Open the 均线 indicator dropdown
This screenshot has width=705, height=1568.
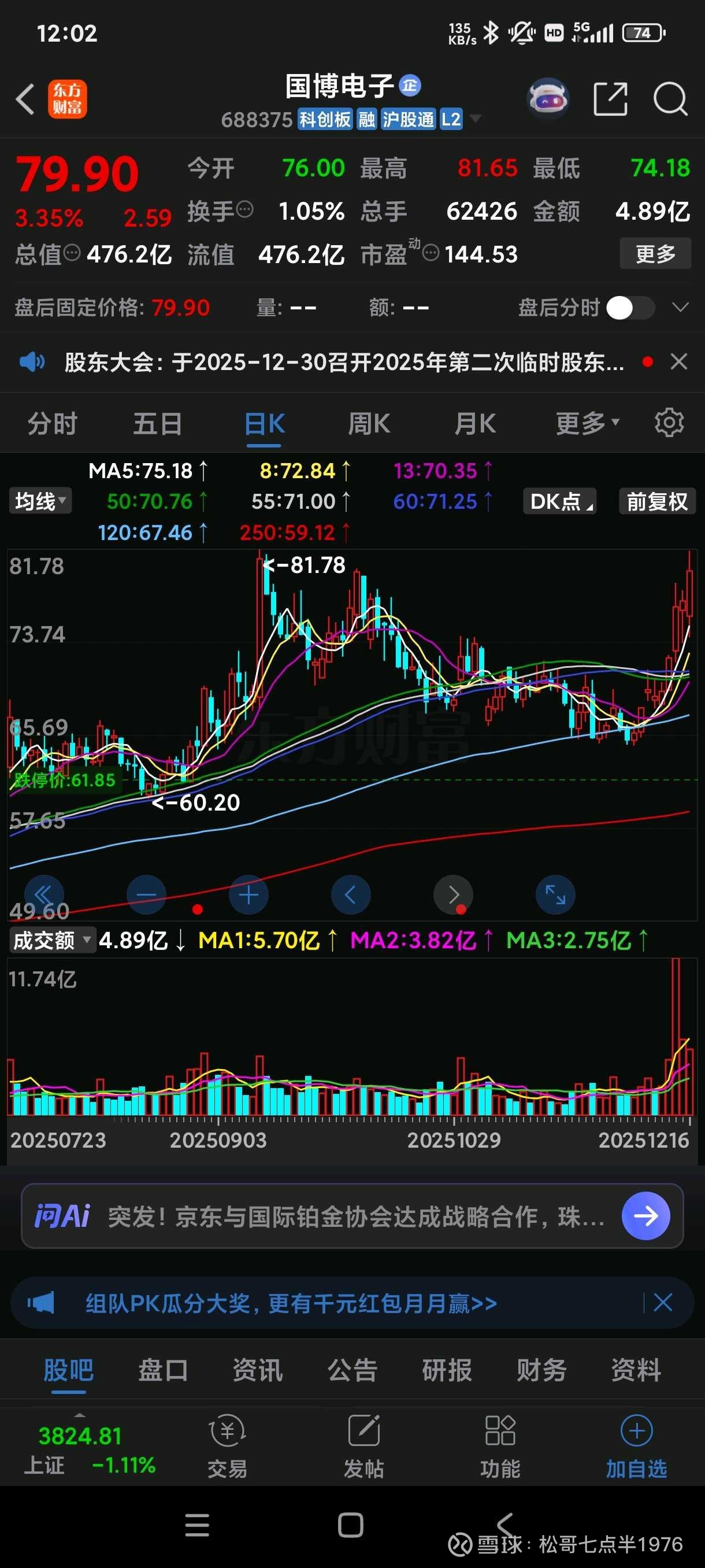click(x=40, y=501)
